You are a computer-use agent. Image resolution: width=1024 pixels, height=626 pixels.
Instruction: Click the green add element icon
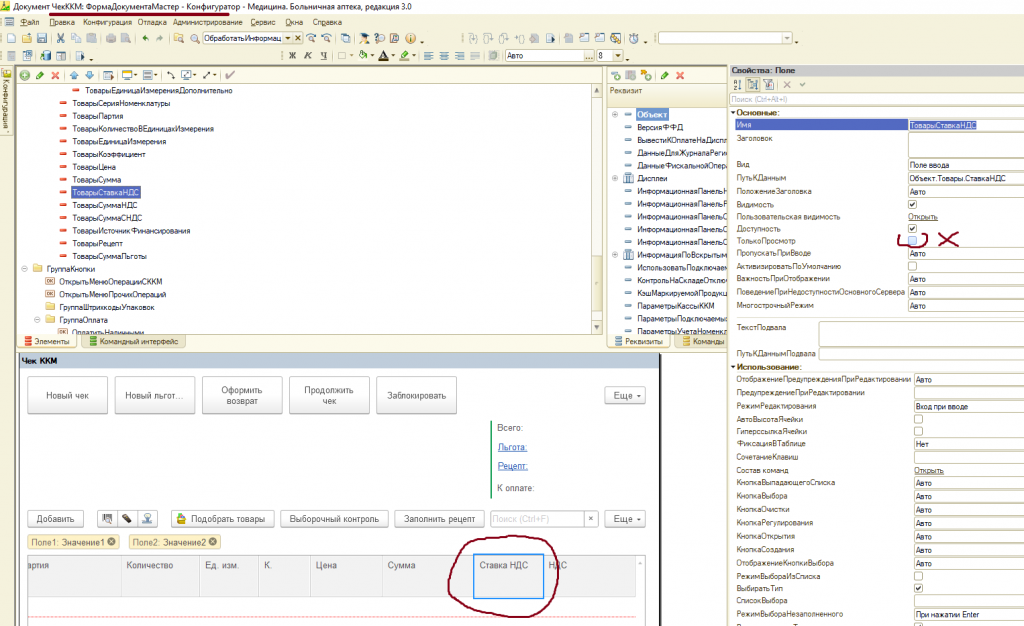pos(25,75)
